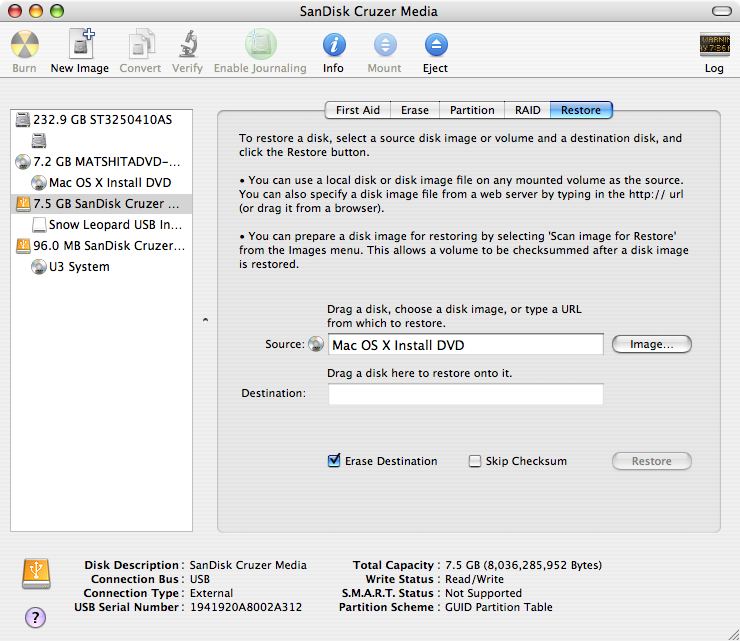This screenshot has width=740, height=641.
Task: Click the Restore button
Action: click(652, 461)
